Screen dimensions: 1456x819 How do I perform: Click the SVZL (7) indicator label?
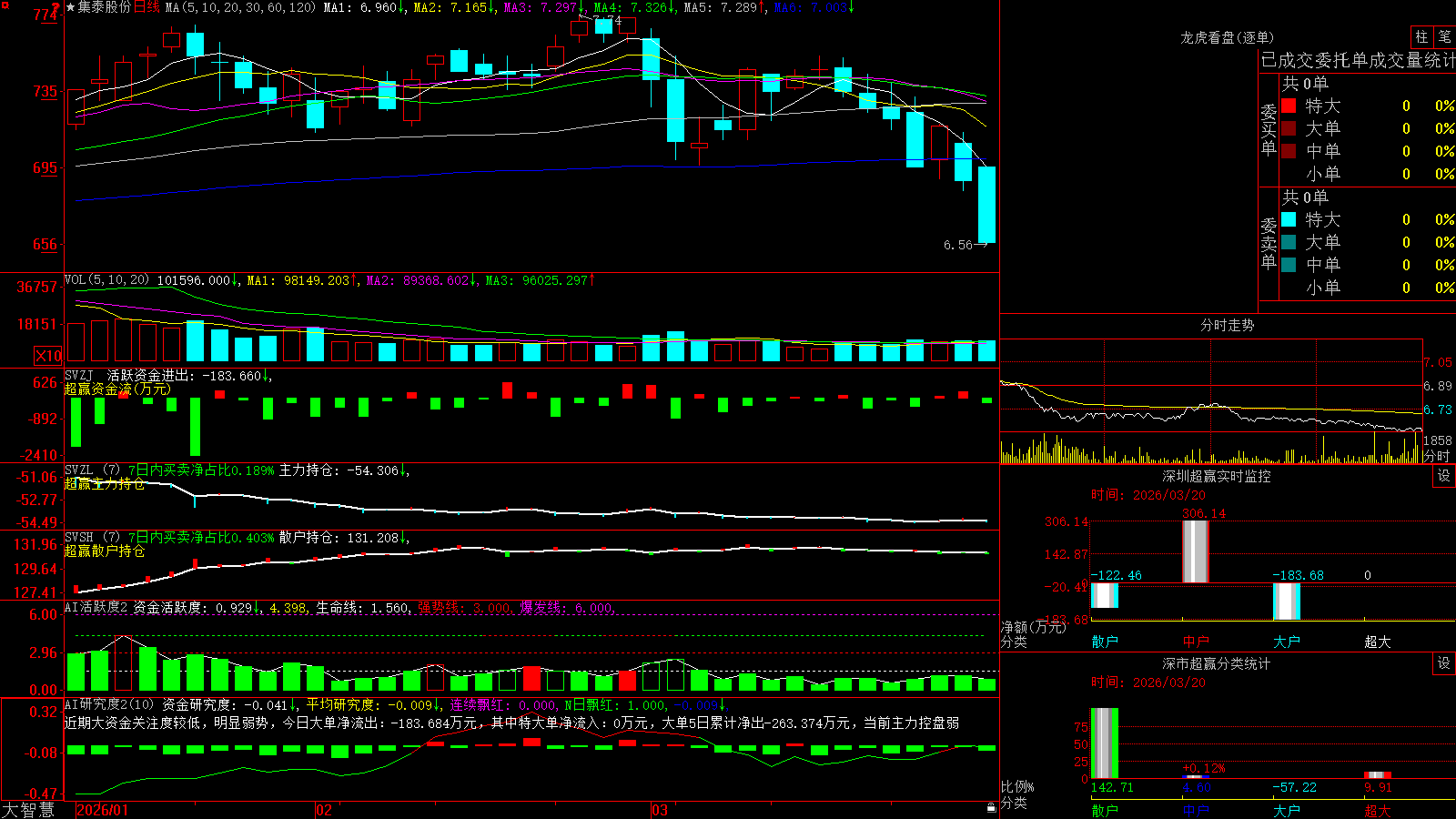93,470
